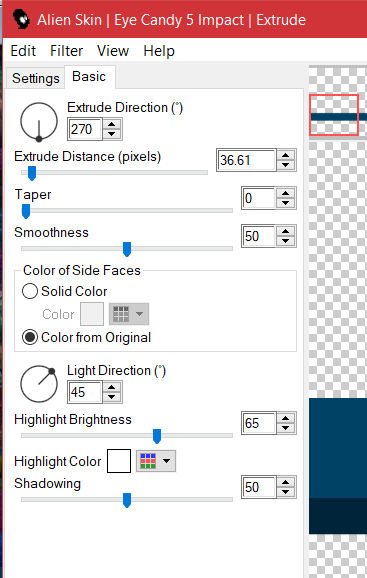Image resolution: width=367 pixels, height=578 pixels.
Task: Switch to the Settings tab
Action: click(35, 78)
